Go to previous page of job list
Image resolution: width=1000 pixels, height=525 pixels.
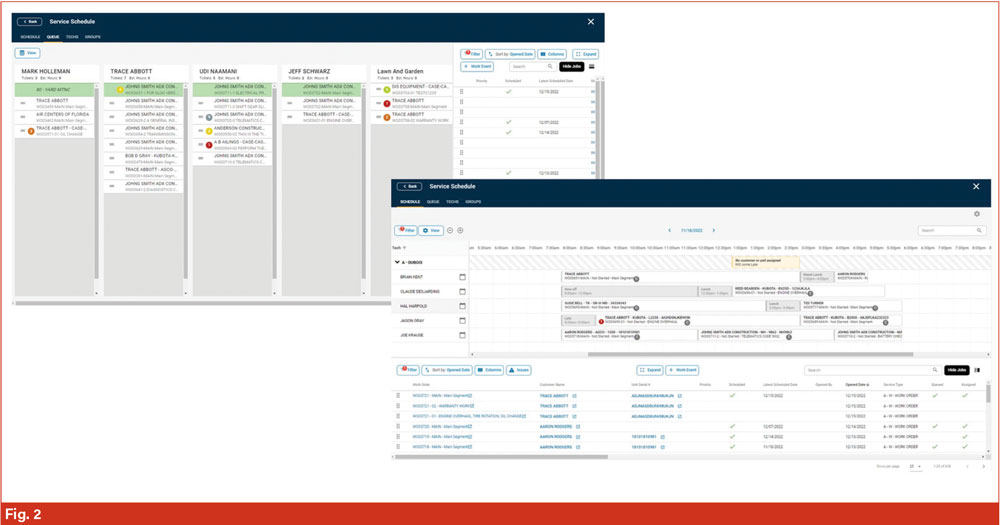click(967, 466)
